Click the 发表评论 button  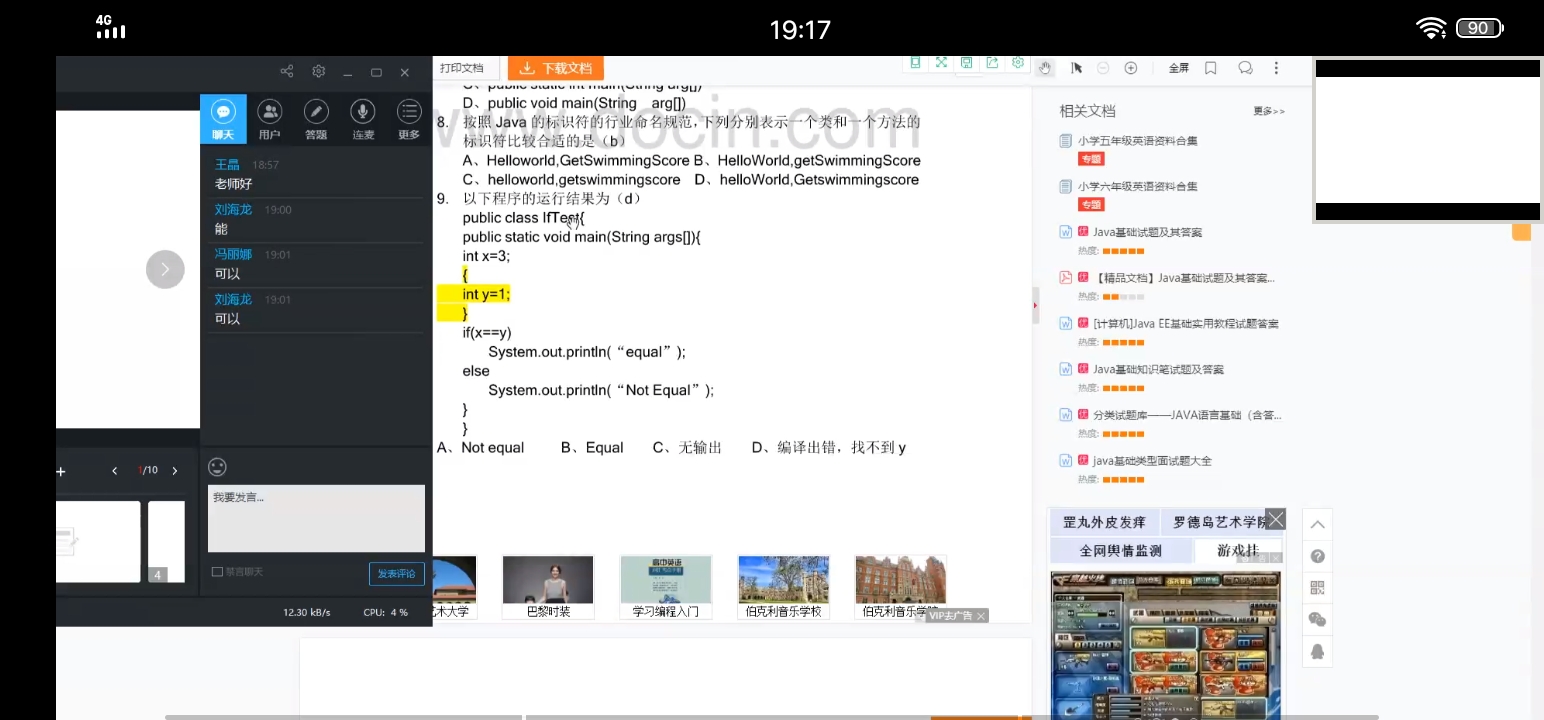[396, 573]
